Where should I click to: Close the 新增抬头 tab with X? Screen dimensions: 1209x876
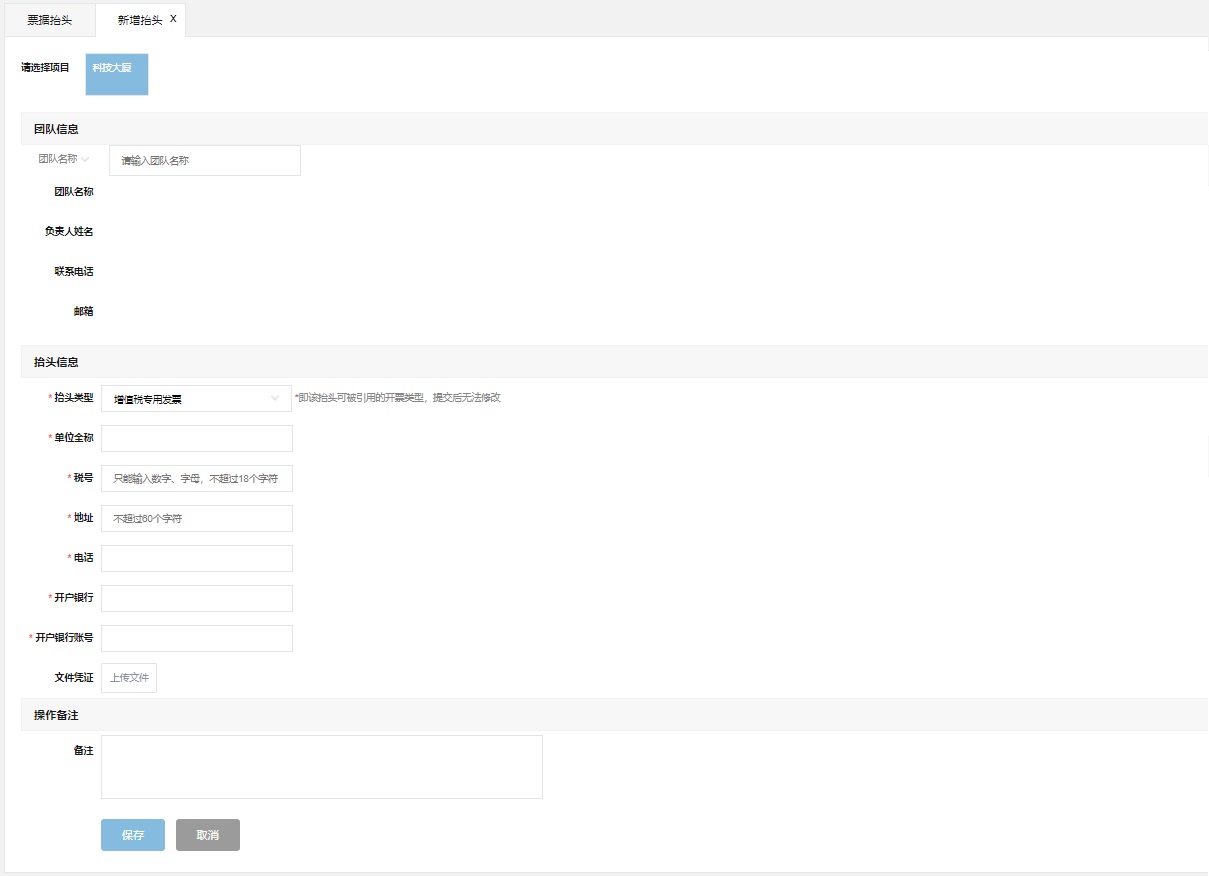(173, 19)
